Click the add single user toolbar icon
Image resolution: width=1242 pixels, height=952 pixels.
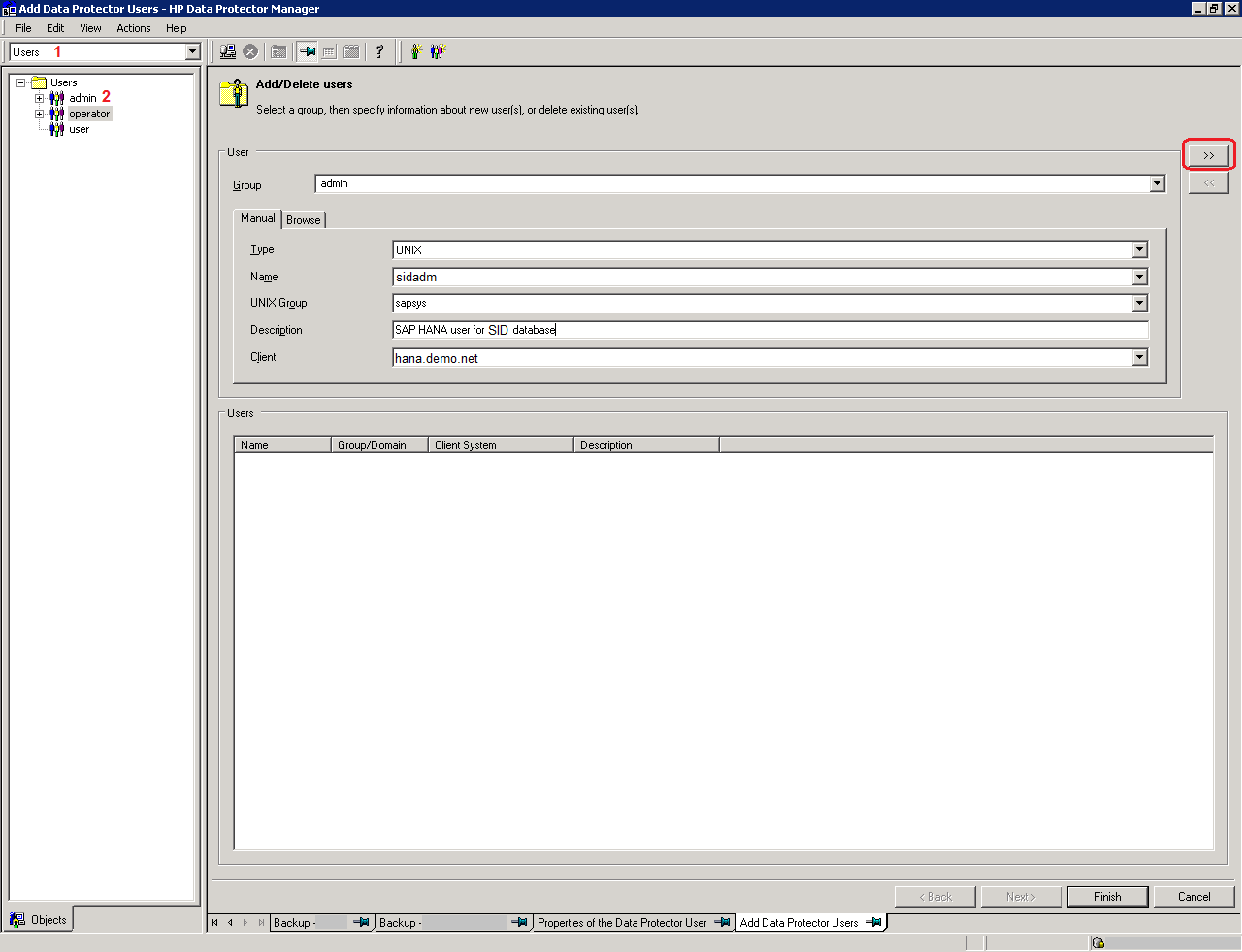click(415, 51)
